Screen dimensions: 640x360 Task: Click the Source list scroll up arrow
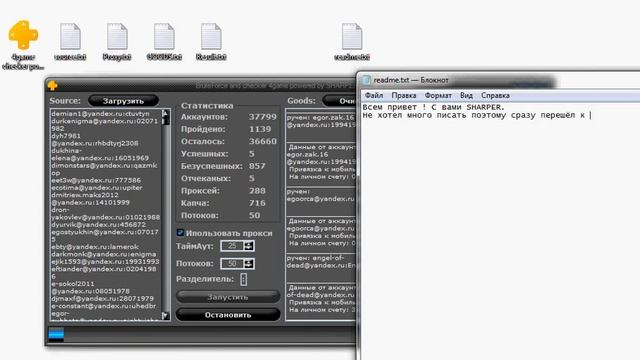point(165,113)
